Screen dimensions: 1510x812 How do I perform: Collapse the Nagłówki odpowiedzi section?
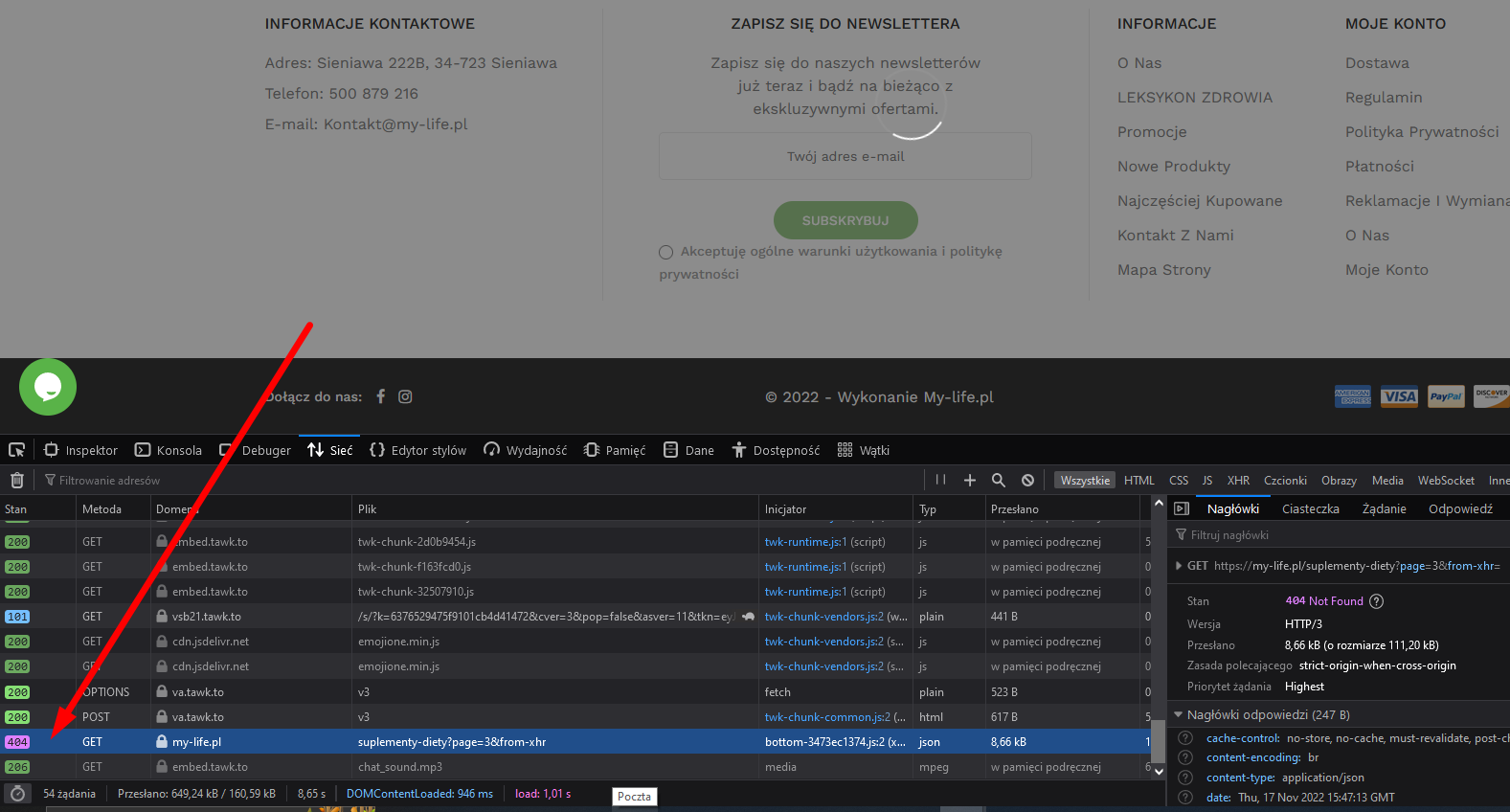(1179, 715)
